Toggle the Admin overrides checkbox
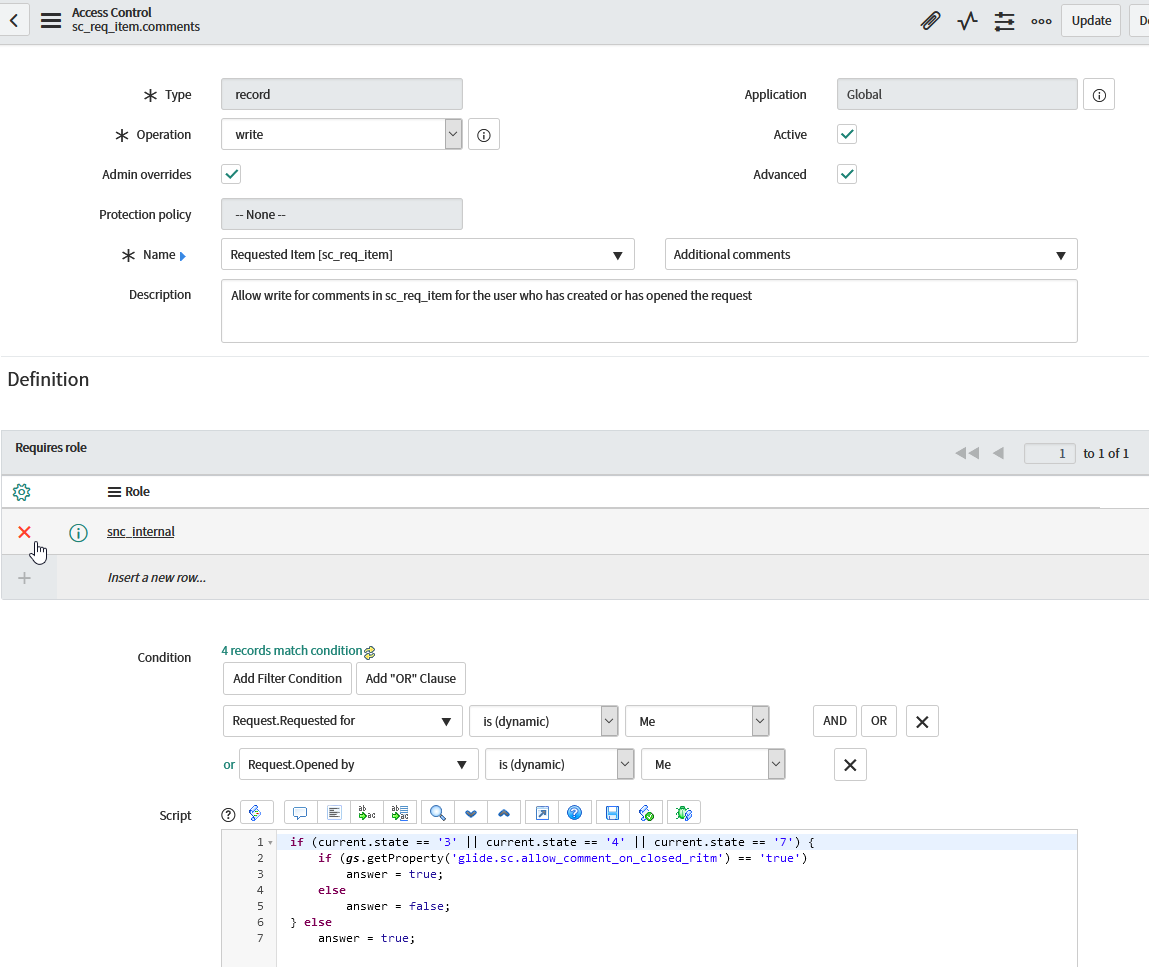 pyautogui.click(x=231, y=174)
